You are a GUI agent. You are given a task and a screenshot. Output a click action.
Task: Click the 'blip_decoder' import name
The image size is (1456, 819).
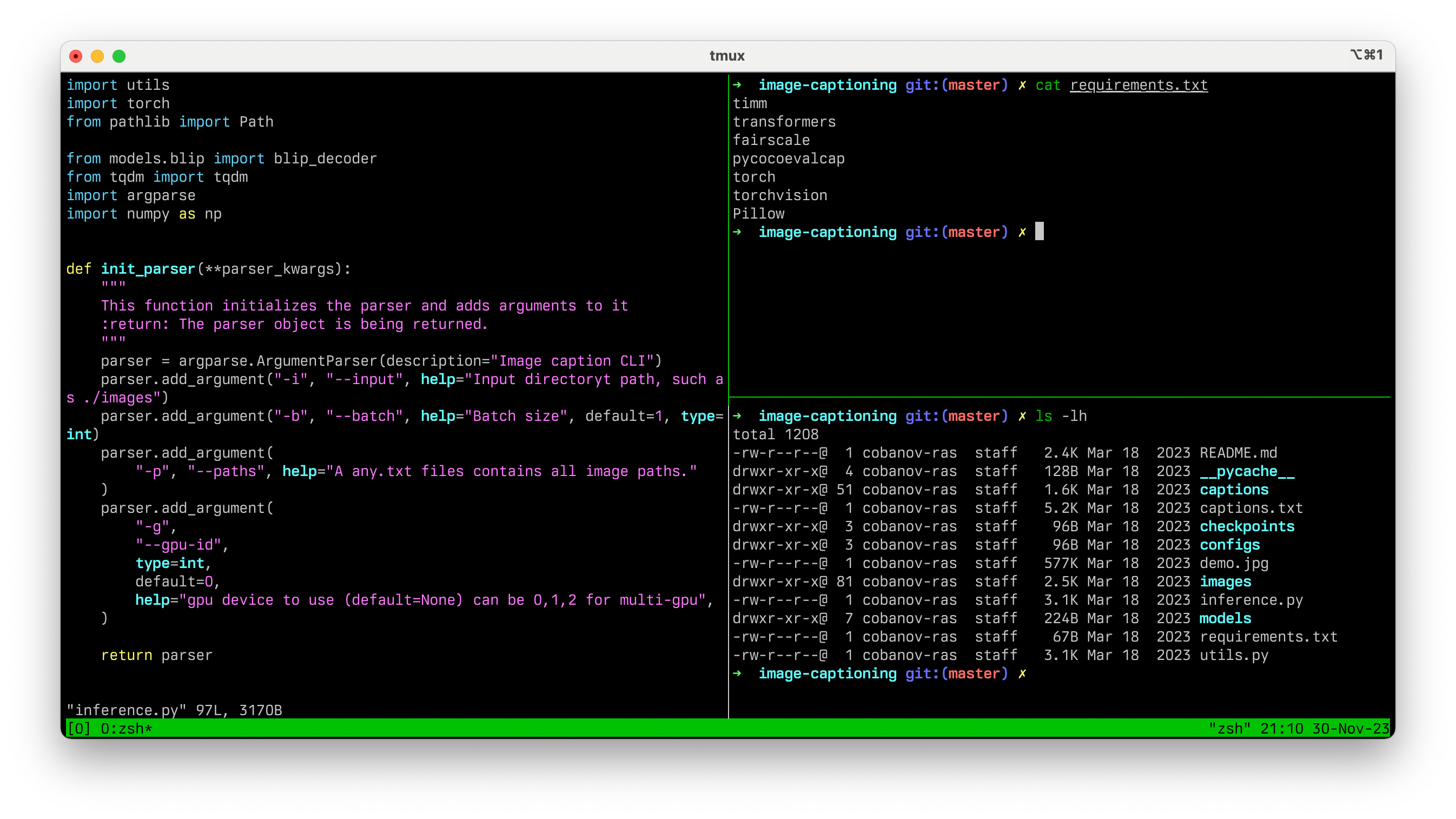point(325,159)
